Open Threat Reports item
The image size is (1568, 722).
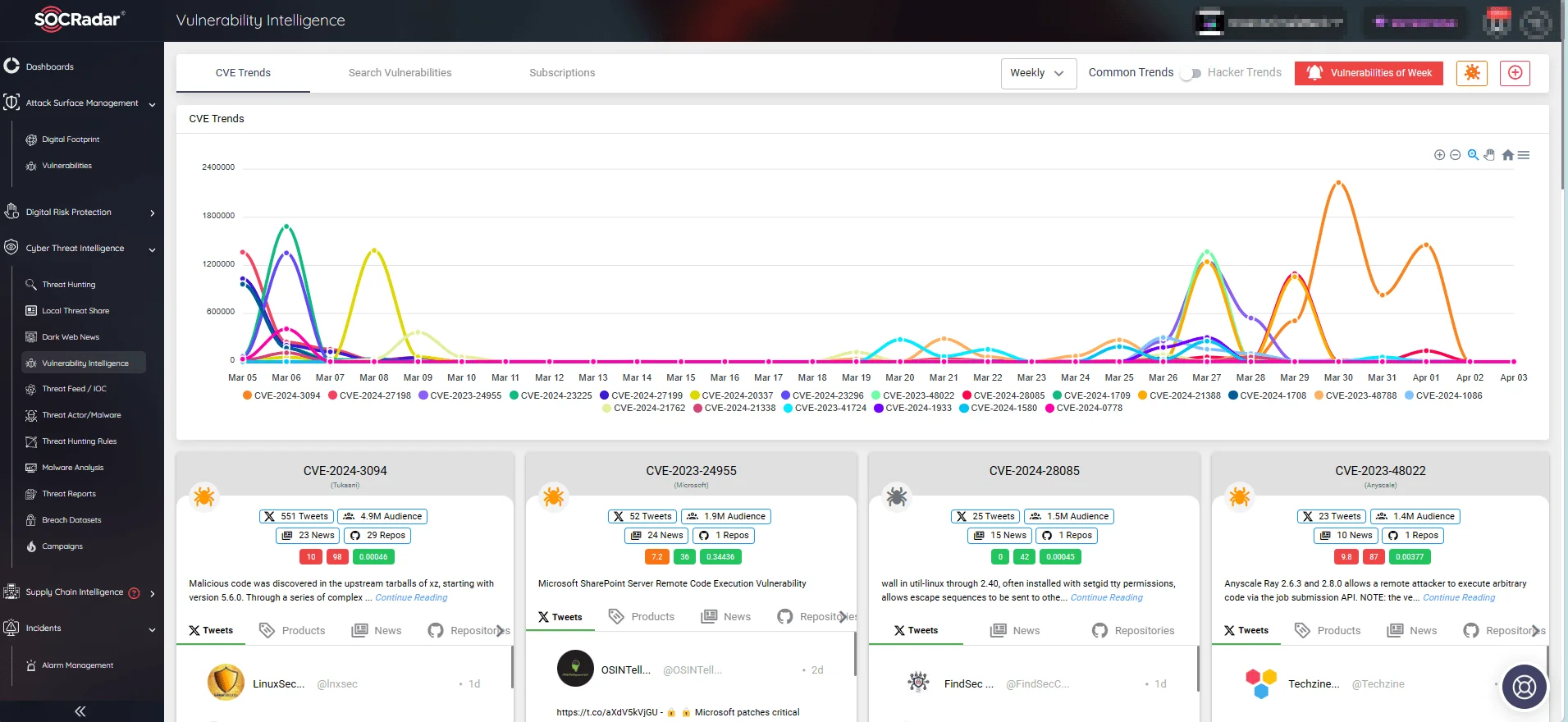pos(69,494)
